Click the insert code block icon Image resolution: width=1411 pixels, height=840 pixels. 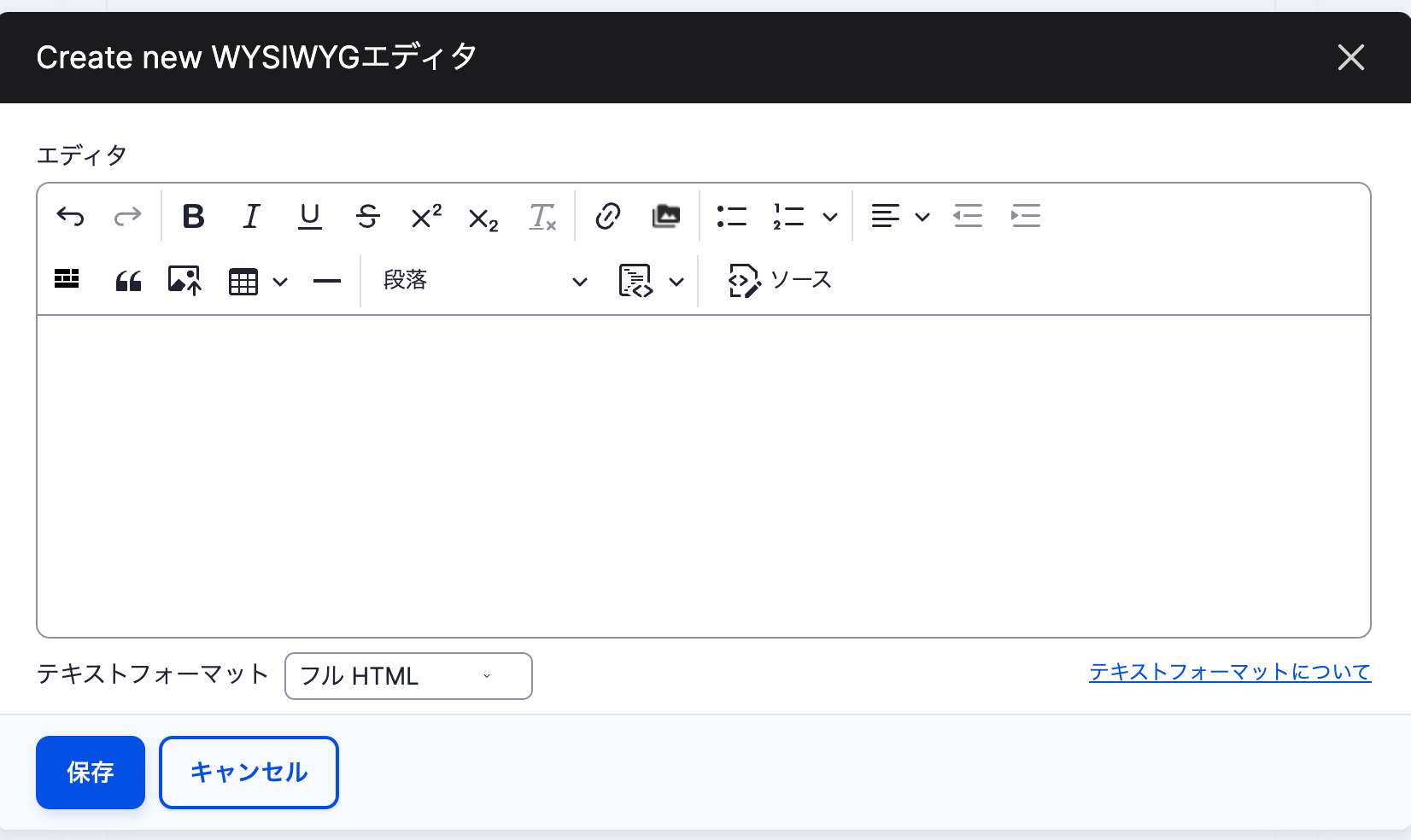click(x=635, y=281)
